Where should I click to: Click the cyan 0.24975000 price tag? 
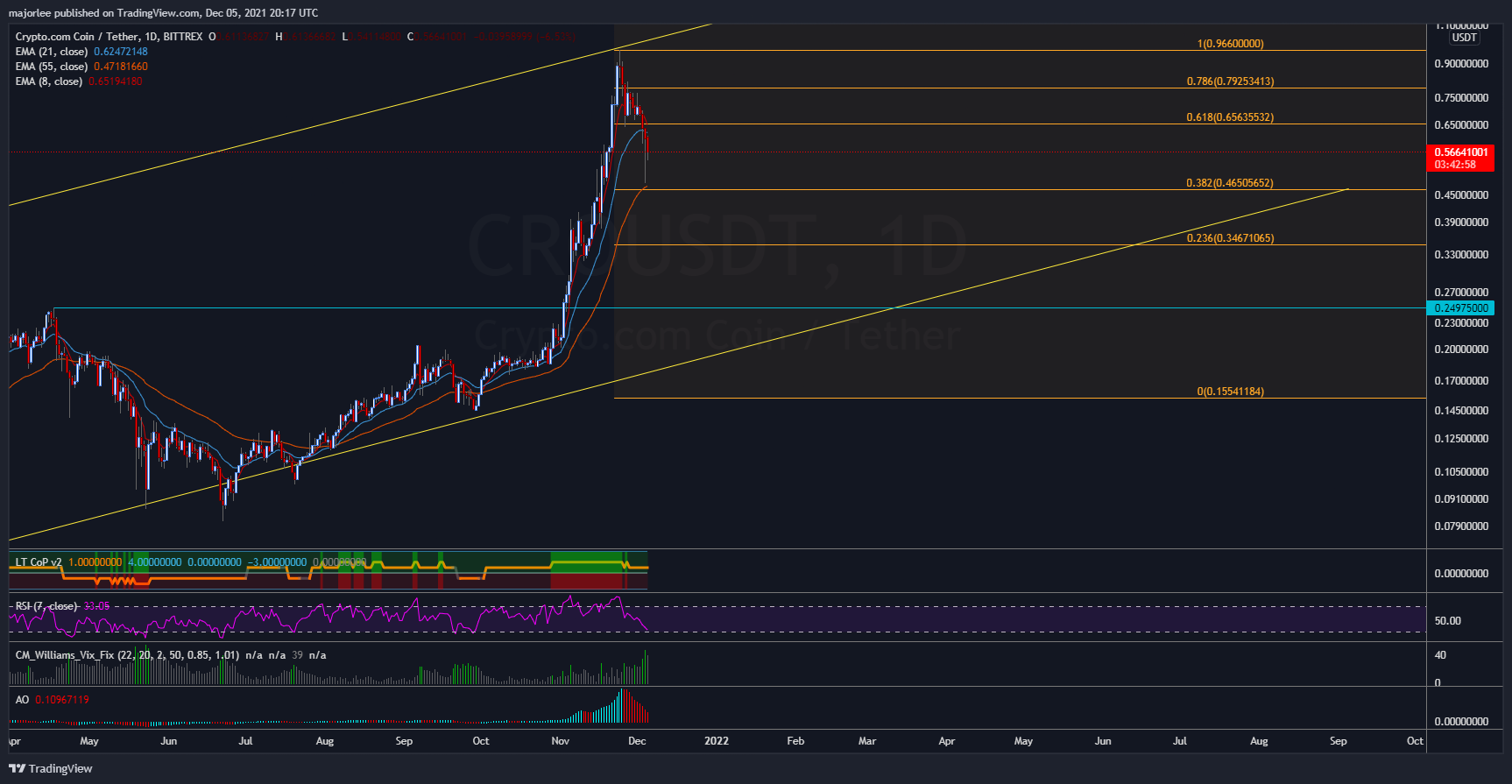[x=1460, y=308]
